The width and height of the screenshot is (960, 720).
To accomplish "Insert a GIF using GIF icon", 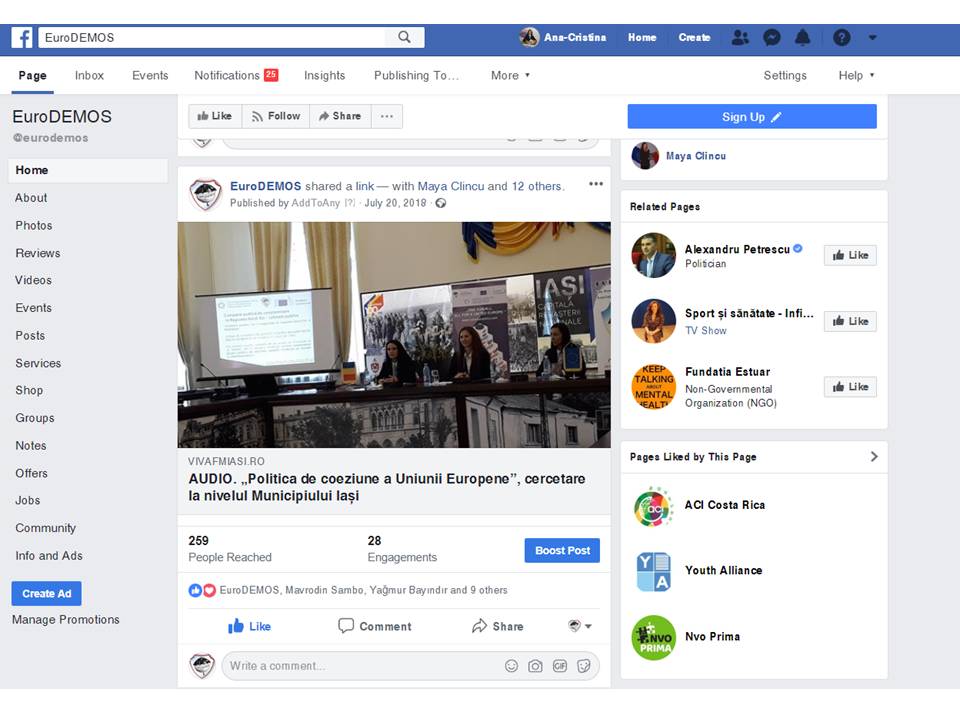I will (560, 666).
